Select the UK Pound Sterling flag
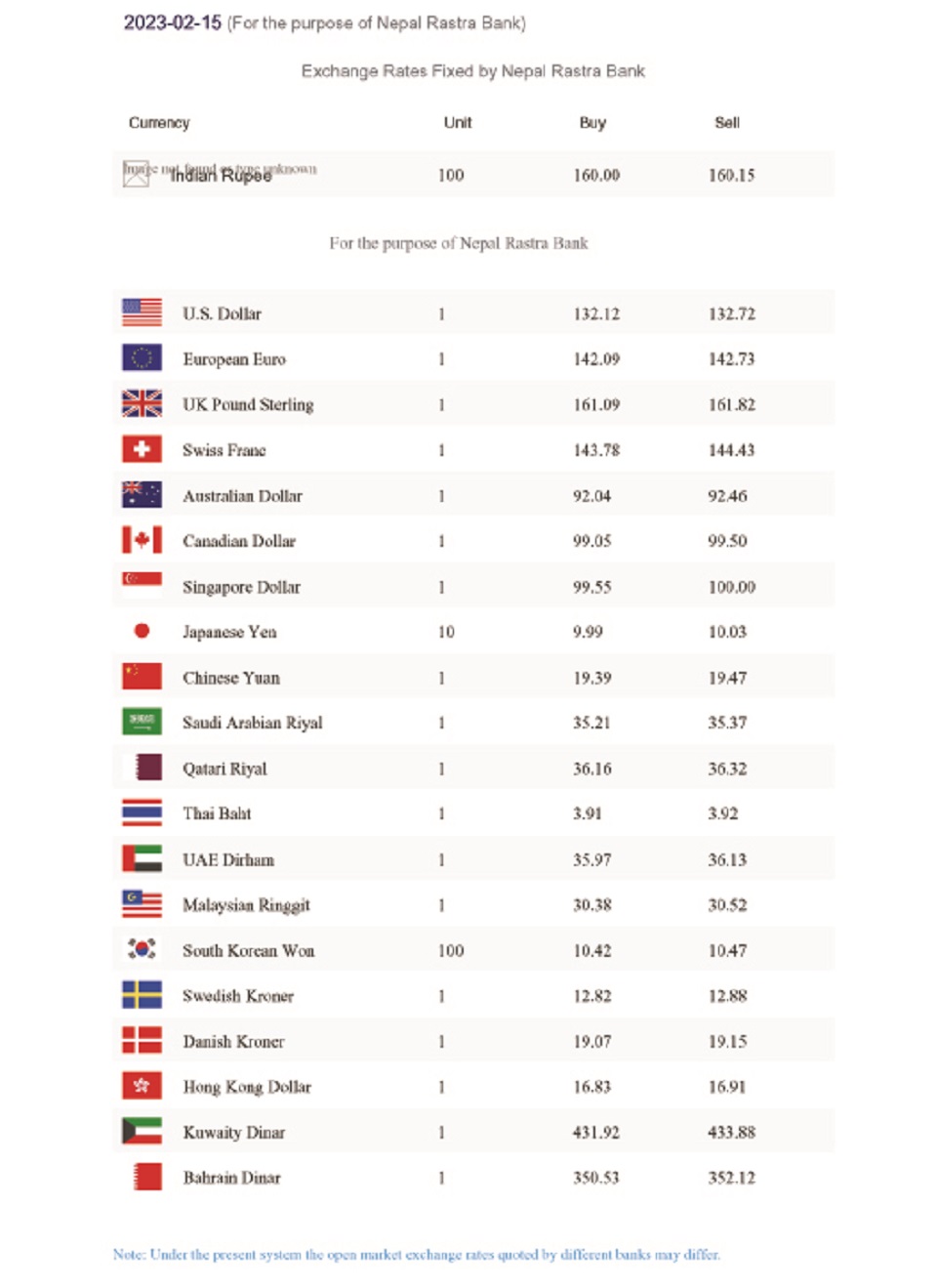 142,403
